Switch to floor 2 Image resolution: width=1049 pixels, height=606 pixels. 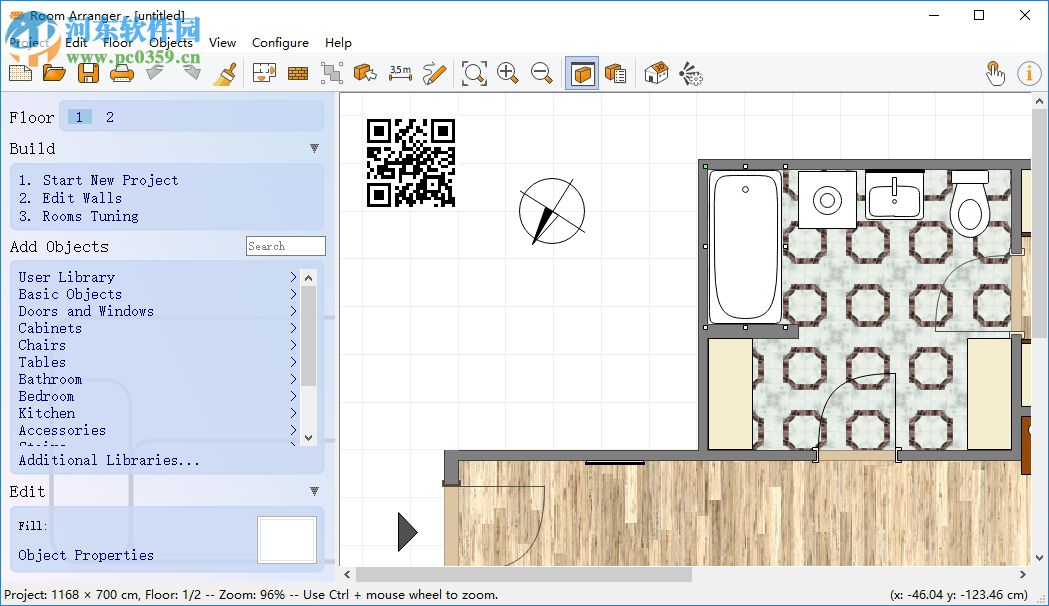click(110, 117)
